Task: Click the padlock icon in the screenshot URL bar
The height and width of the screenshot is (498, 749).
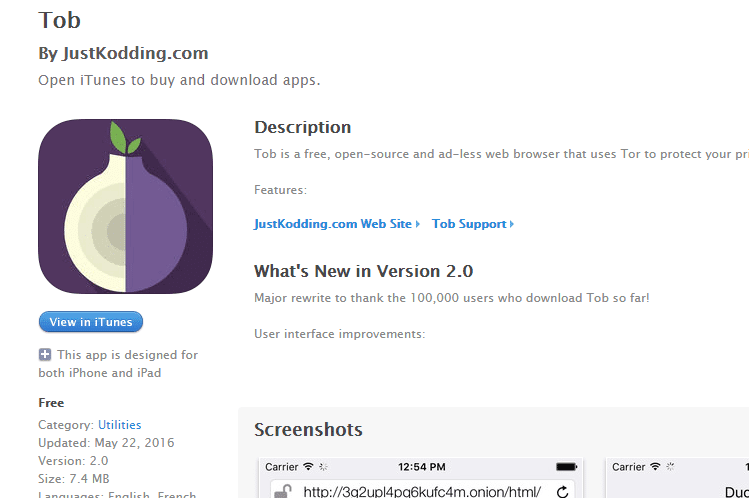Action: [x=283, y=492]
